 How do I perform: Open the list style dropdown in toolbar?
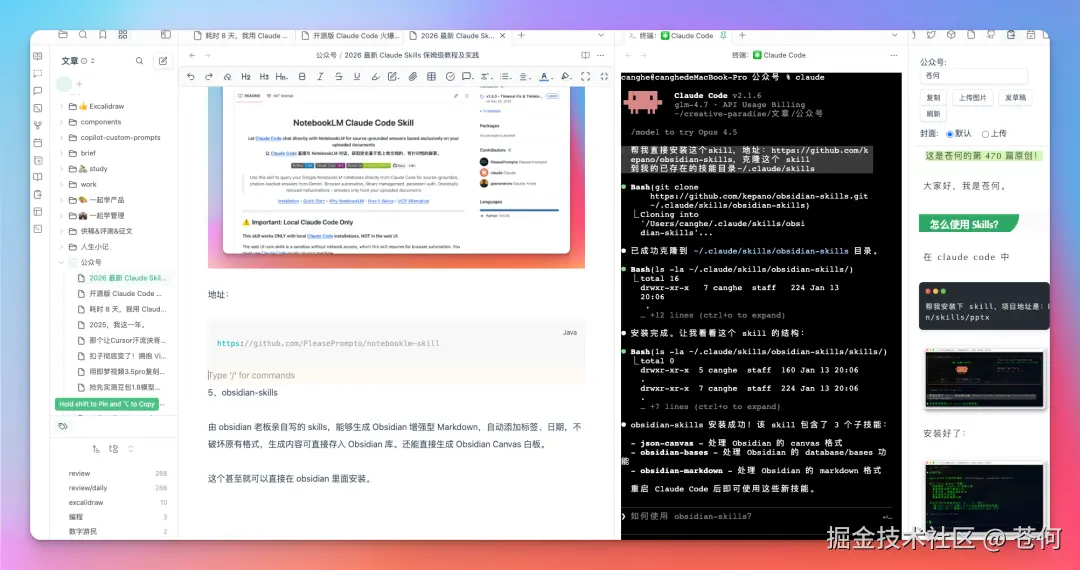[505, 76]
